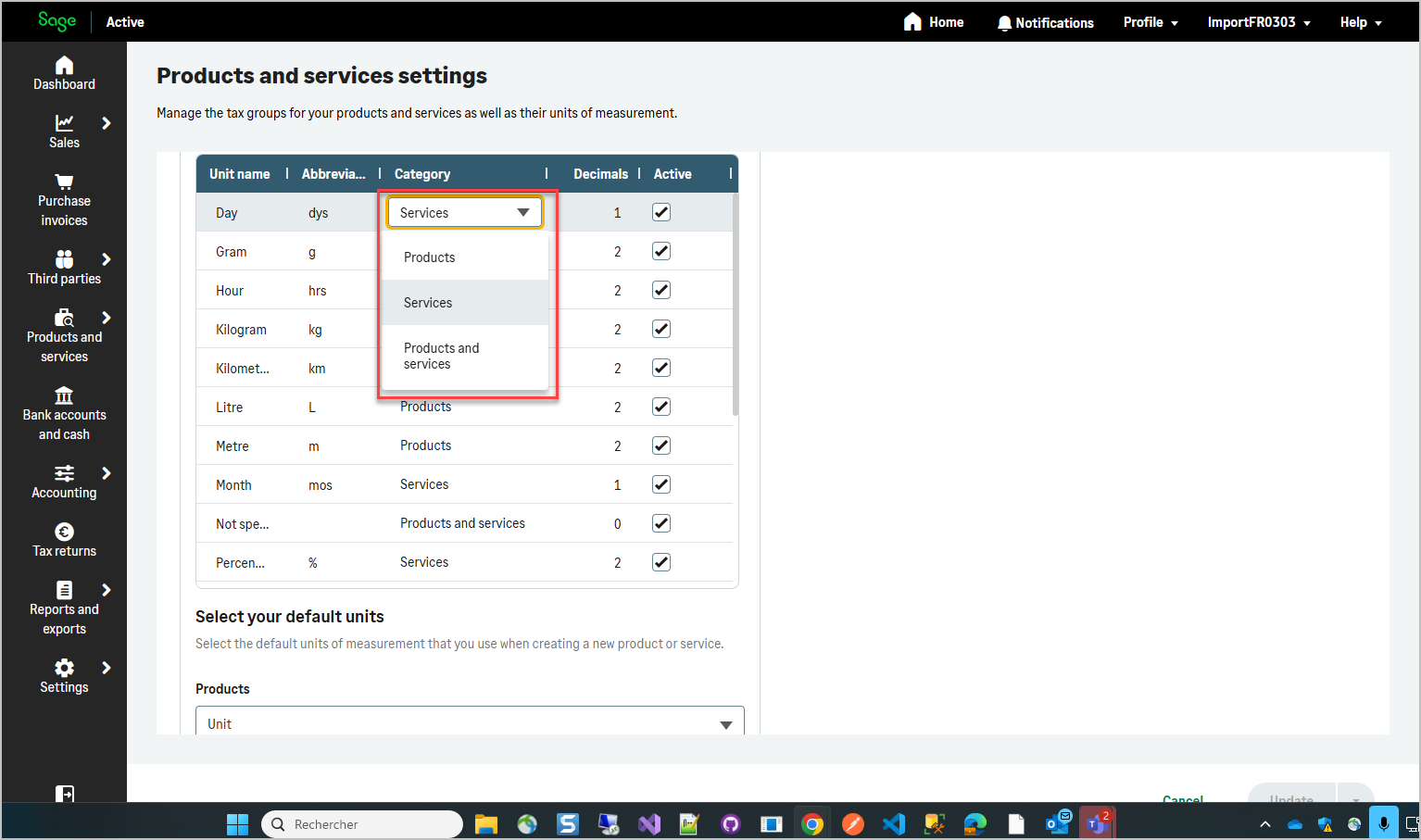Show hidden system tray icons chevron
Screen dimensions: 1421x840
click(1265, 823)
